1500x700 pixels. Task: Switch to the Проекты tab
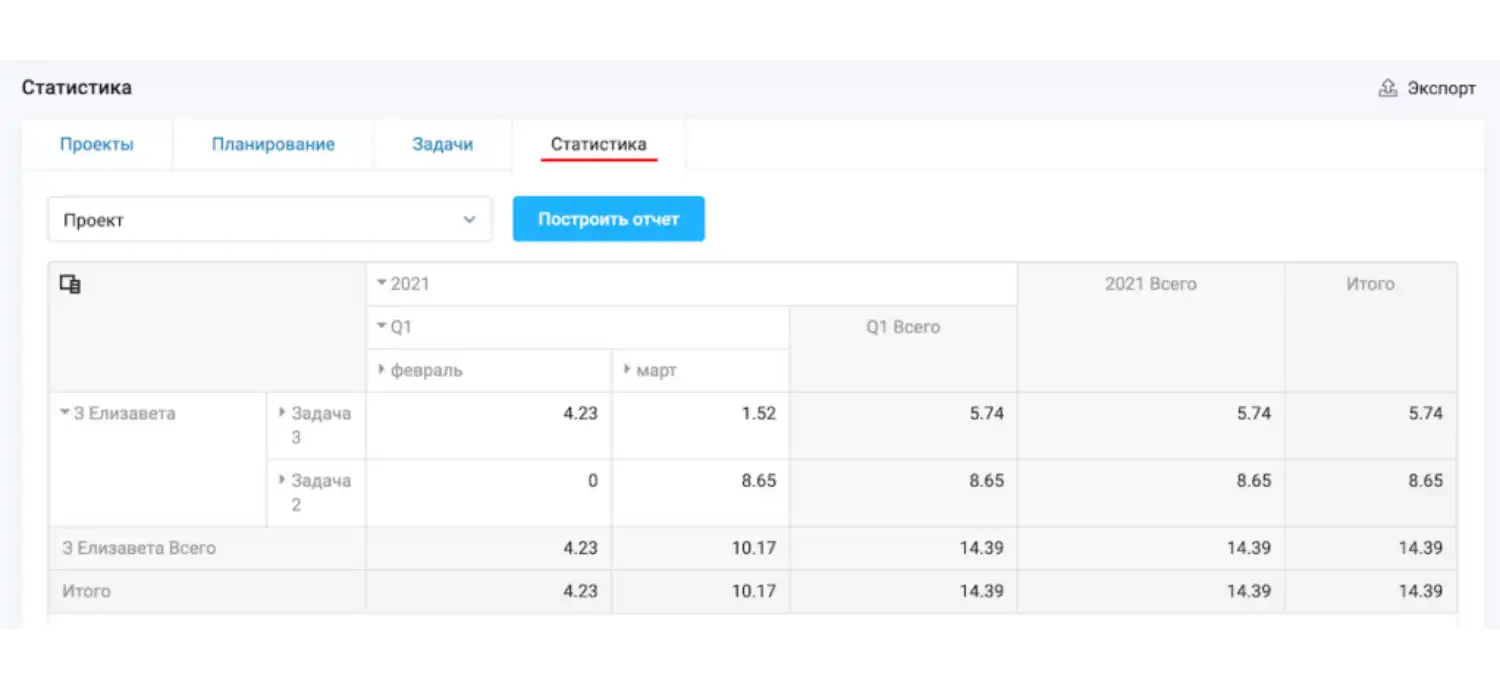click(97, 143)
